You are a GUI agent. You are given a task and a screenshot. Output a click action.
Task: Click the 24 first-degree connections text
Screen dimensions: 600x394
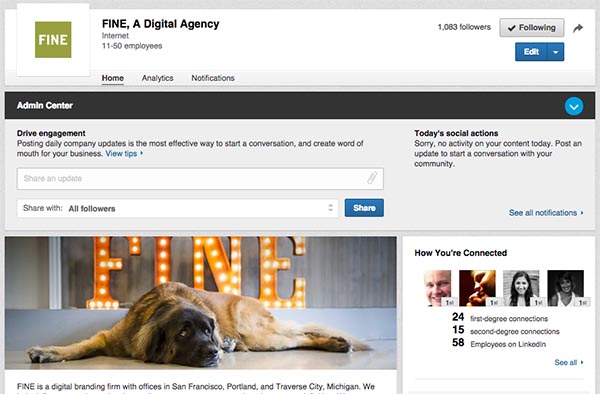[500, 318]
